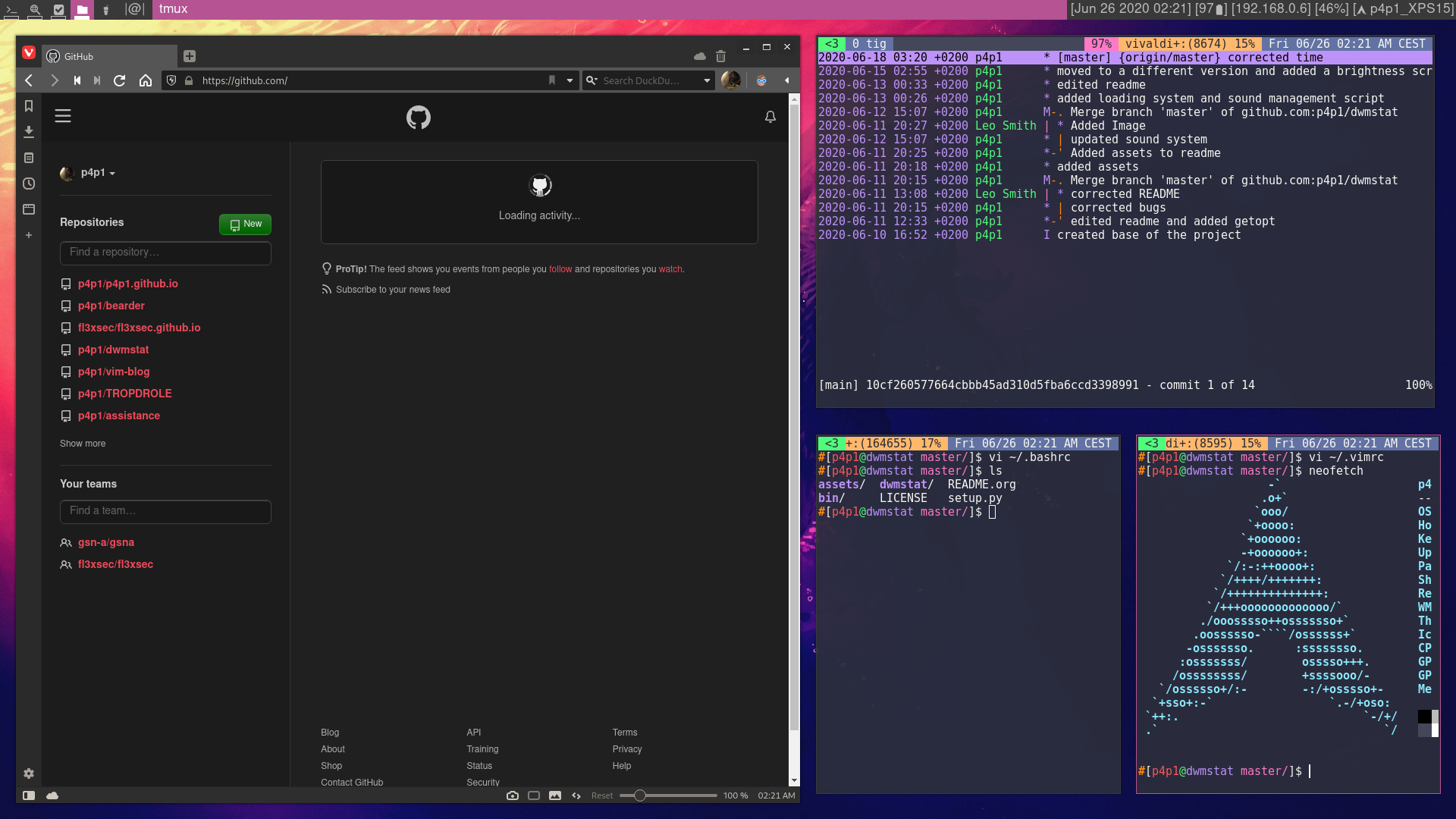Adjust the page zoom slider

tap(640, 795)
